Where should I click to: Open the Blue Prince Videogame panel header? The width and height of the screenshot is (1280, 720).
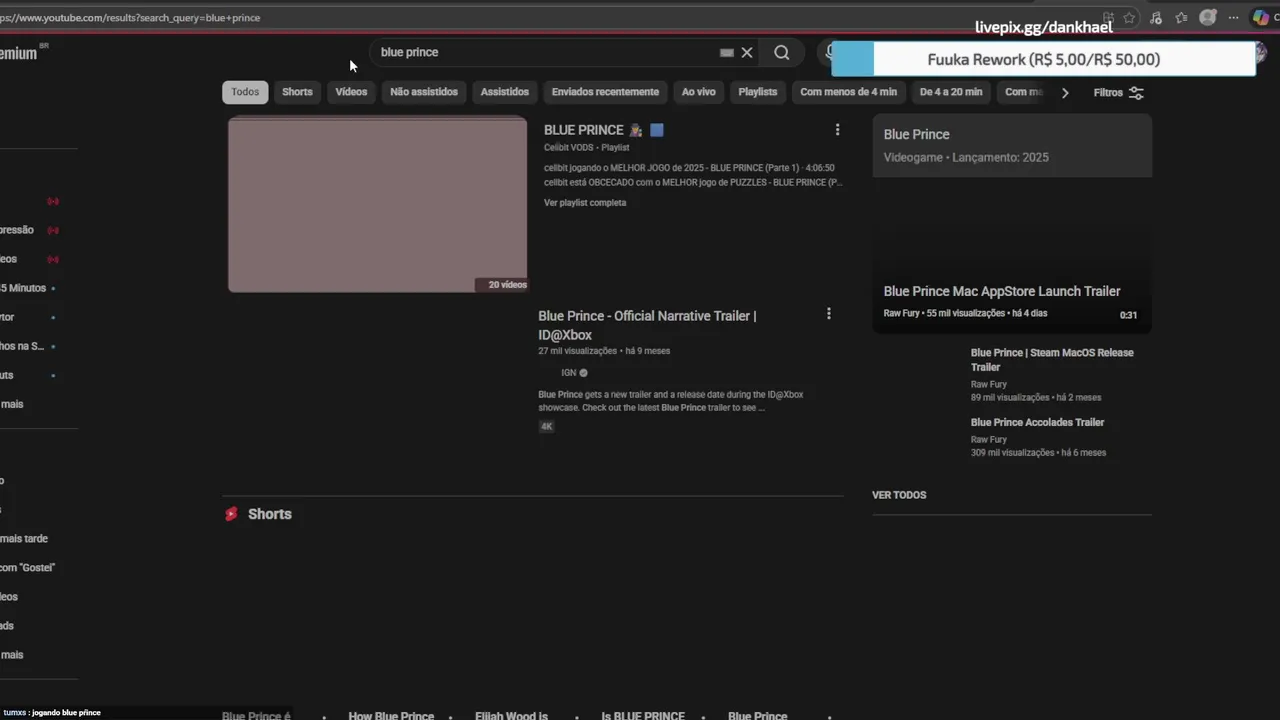[1012, 145]
